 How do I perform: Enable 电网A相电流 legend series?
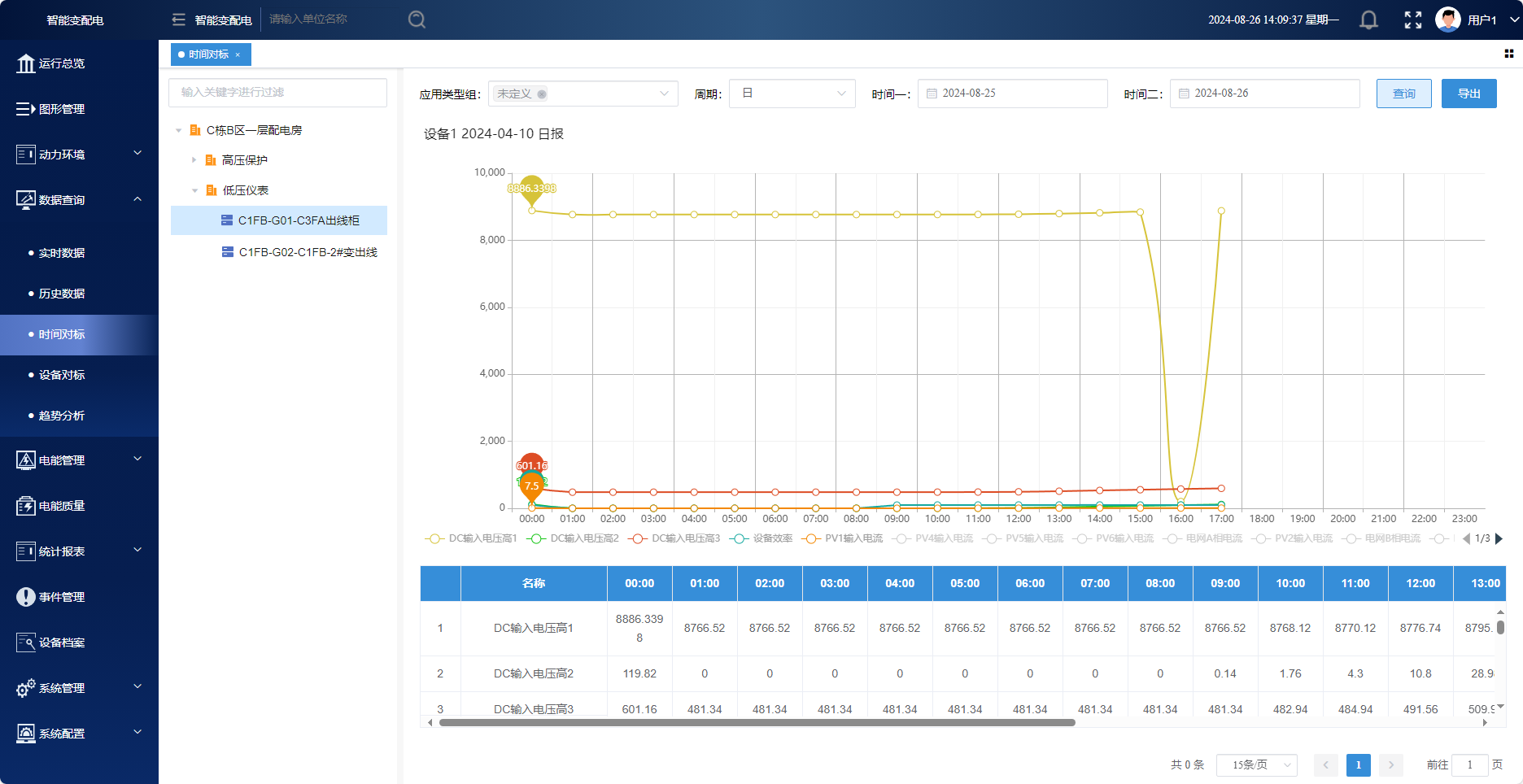point(1202,538)
